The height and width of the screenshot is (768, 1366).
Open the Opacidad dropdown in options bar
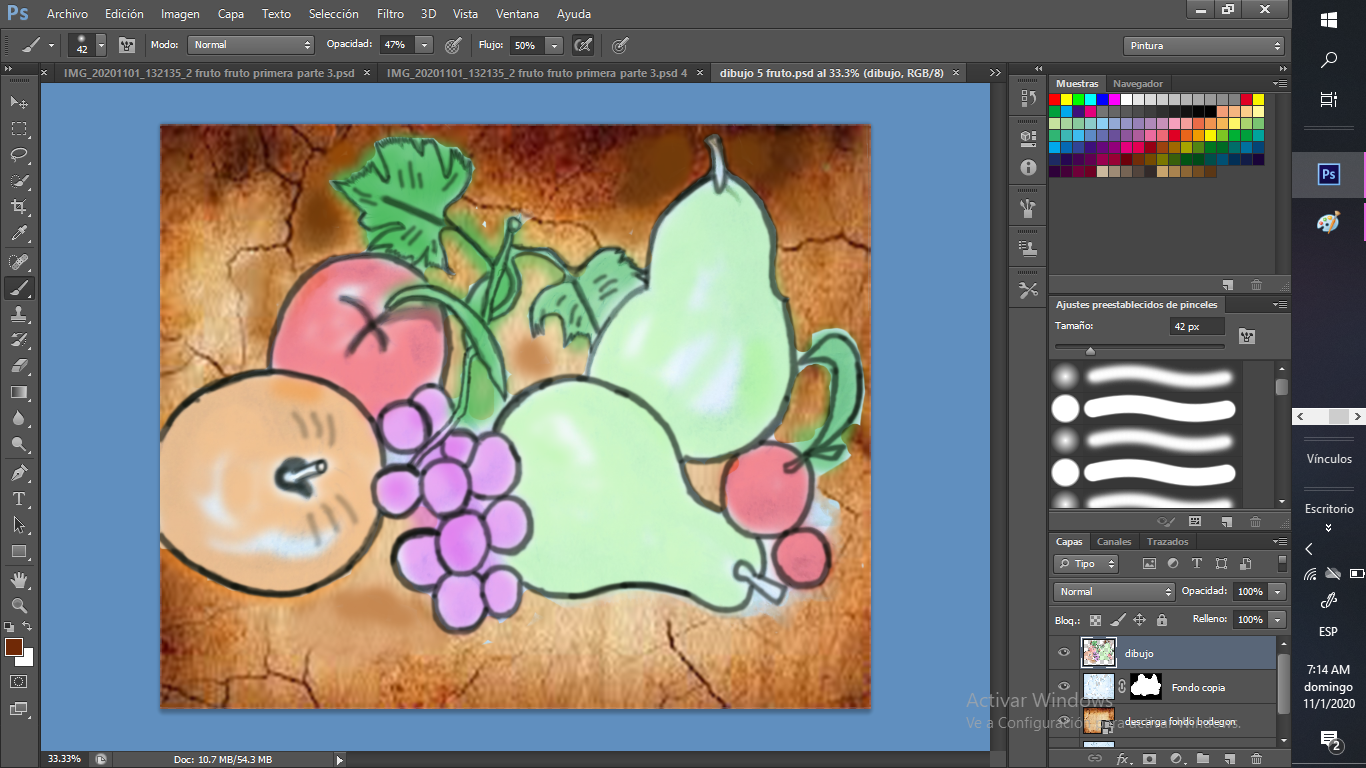coord(424,45)
